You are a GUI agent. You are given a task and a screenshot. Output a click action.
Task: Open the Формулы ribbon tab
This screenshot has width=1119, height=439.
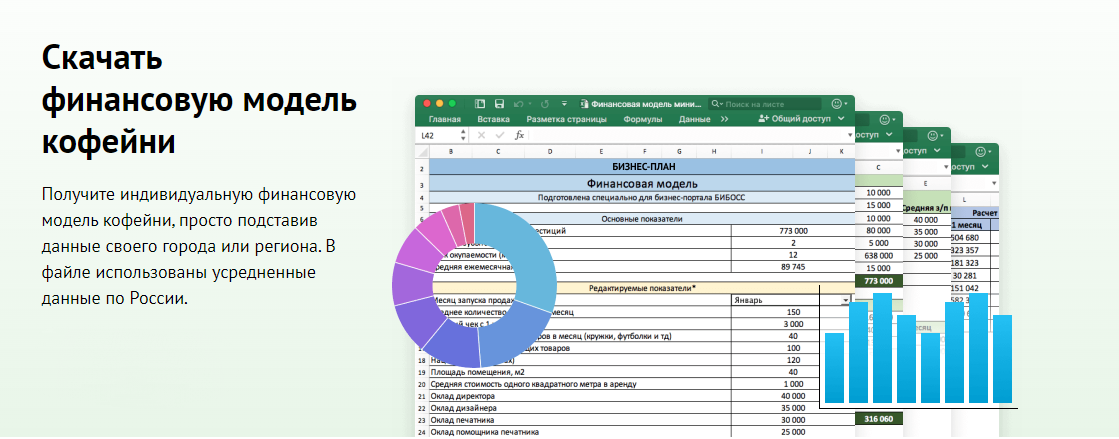coord(642,119)
